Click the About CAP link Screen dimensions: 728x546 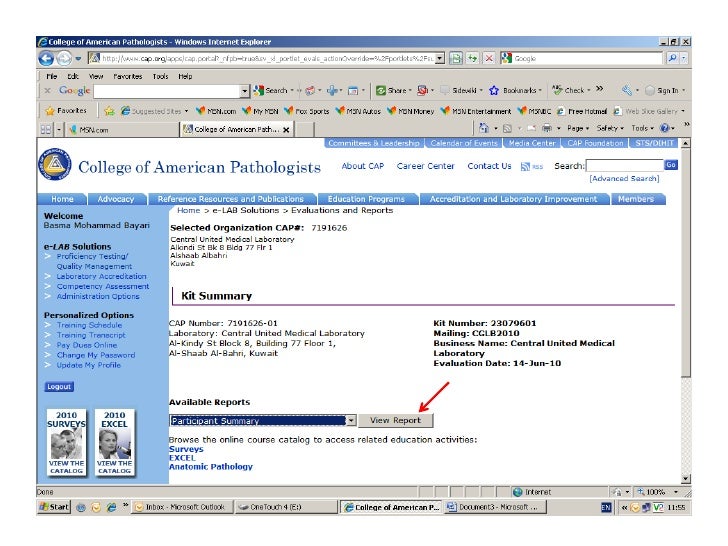pyautogui.click(x=363, y=166)
